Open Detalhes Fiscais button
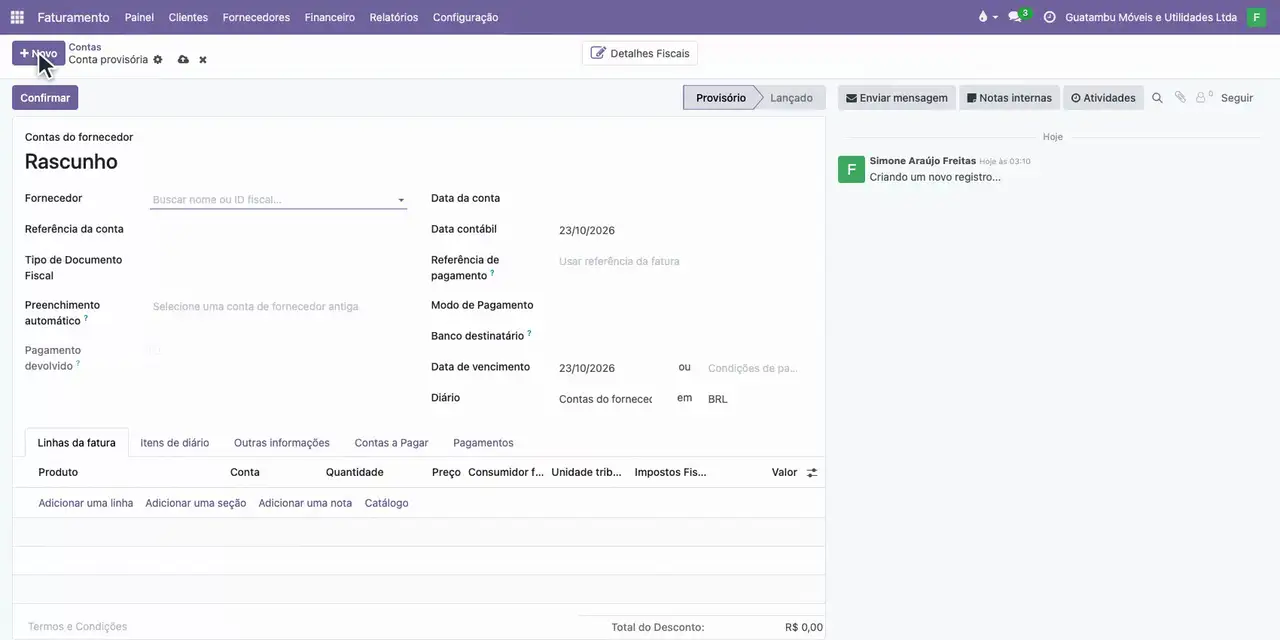1280x640 pixels. (x=640, y=53)
